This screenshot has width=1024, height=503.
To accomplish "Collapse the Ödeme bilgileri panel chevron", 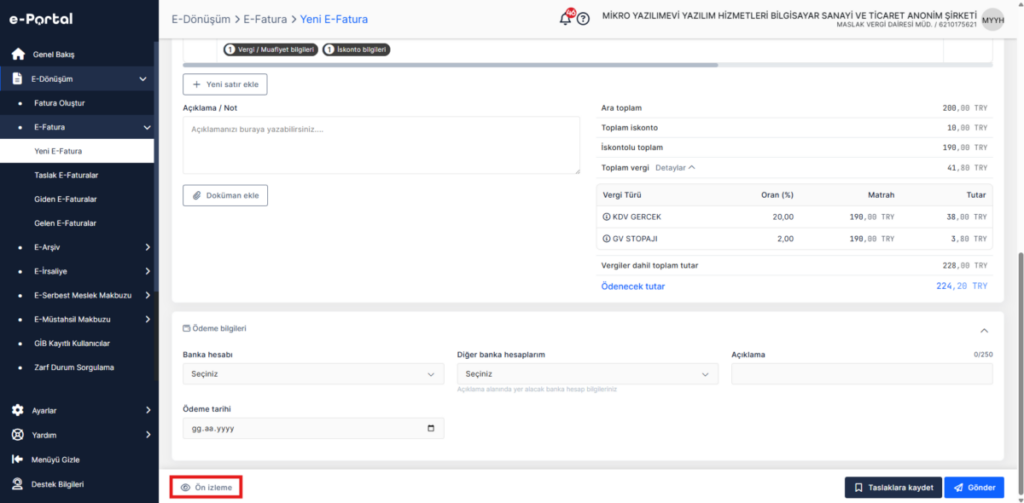I will click(x=984, y=331).
